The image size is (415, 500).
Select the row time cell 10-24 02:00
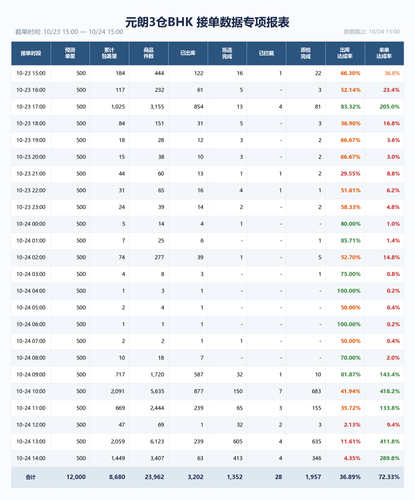point(31,257)
